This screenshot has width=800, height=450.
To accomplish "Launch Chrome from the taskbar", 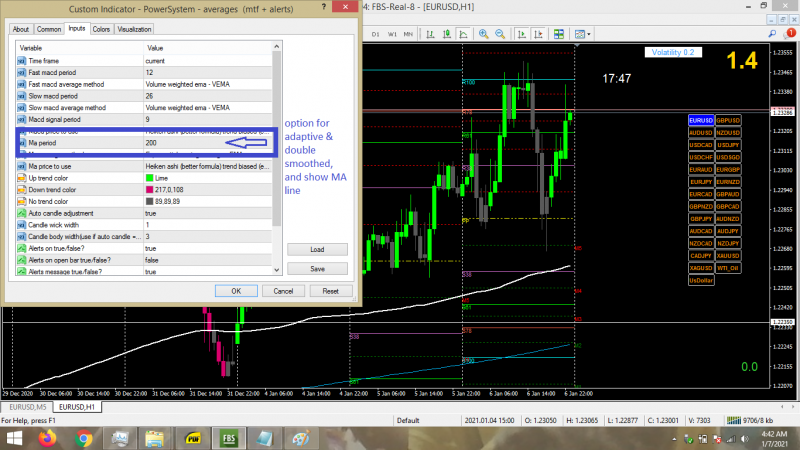I will coord(84,438).
